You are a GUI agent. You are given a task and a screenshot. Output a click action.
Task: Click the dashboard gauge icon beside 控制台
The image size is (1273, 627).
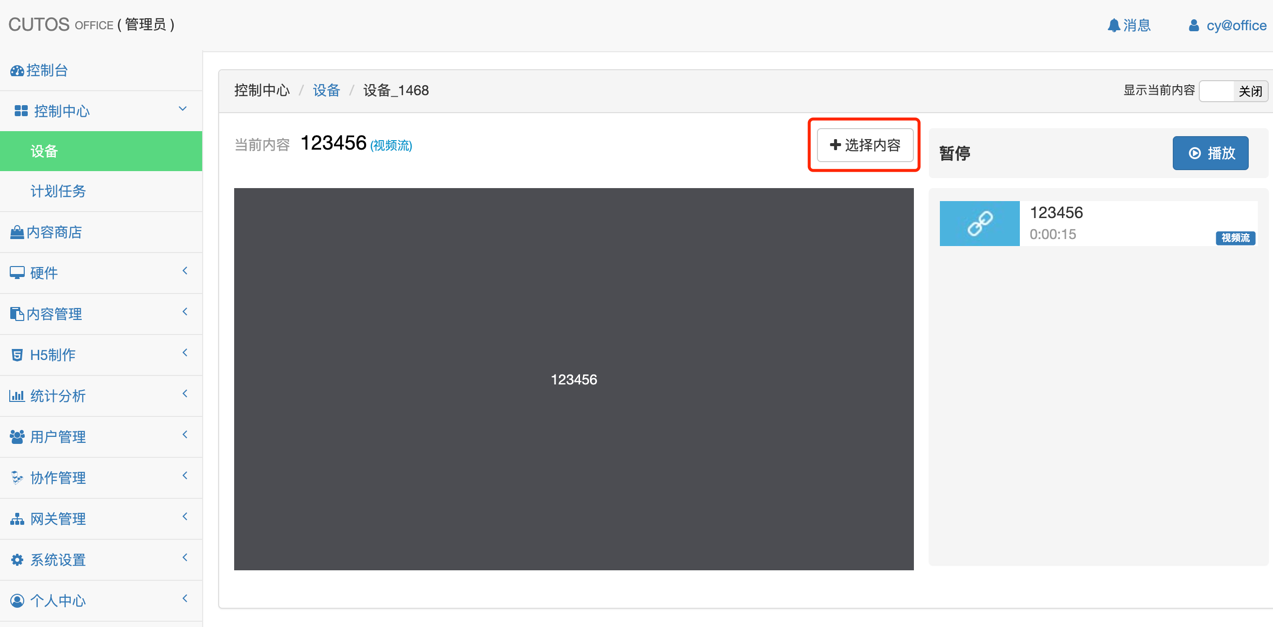click(x=17, y=71)
